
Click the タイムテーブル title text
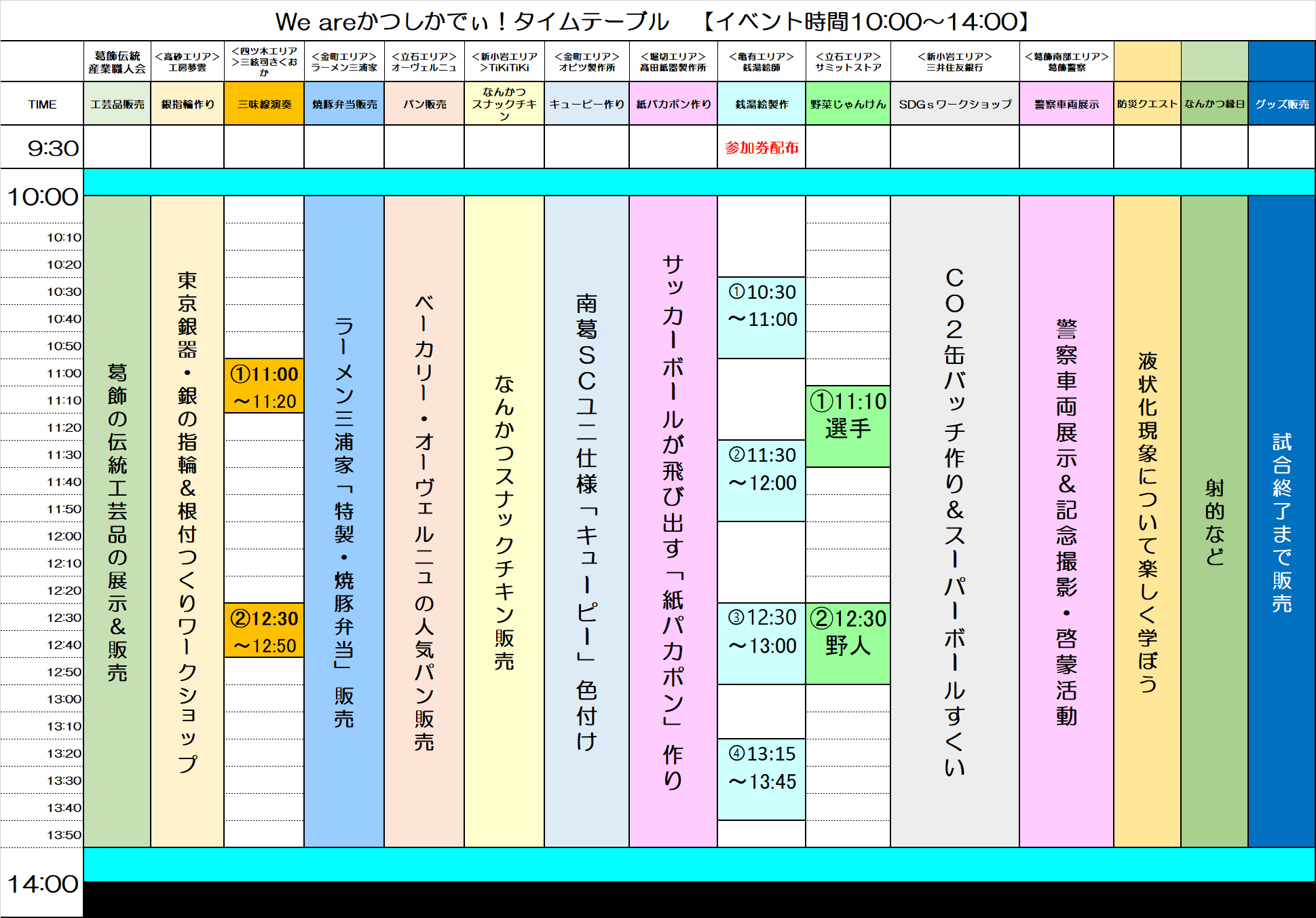pyautogui.click(x=590, y=22)
